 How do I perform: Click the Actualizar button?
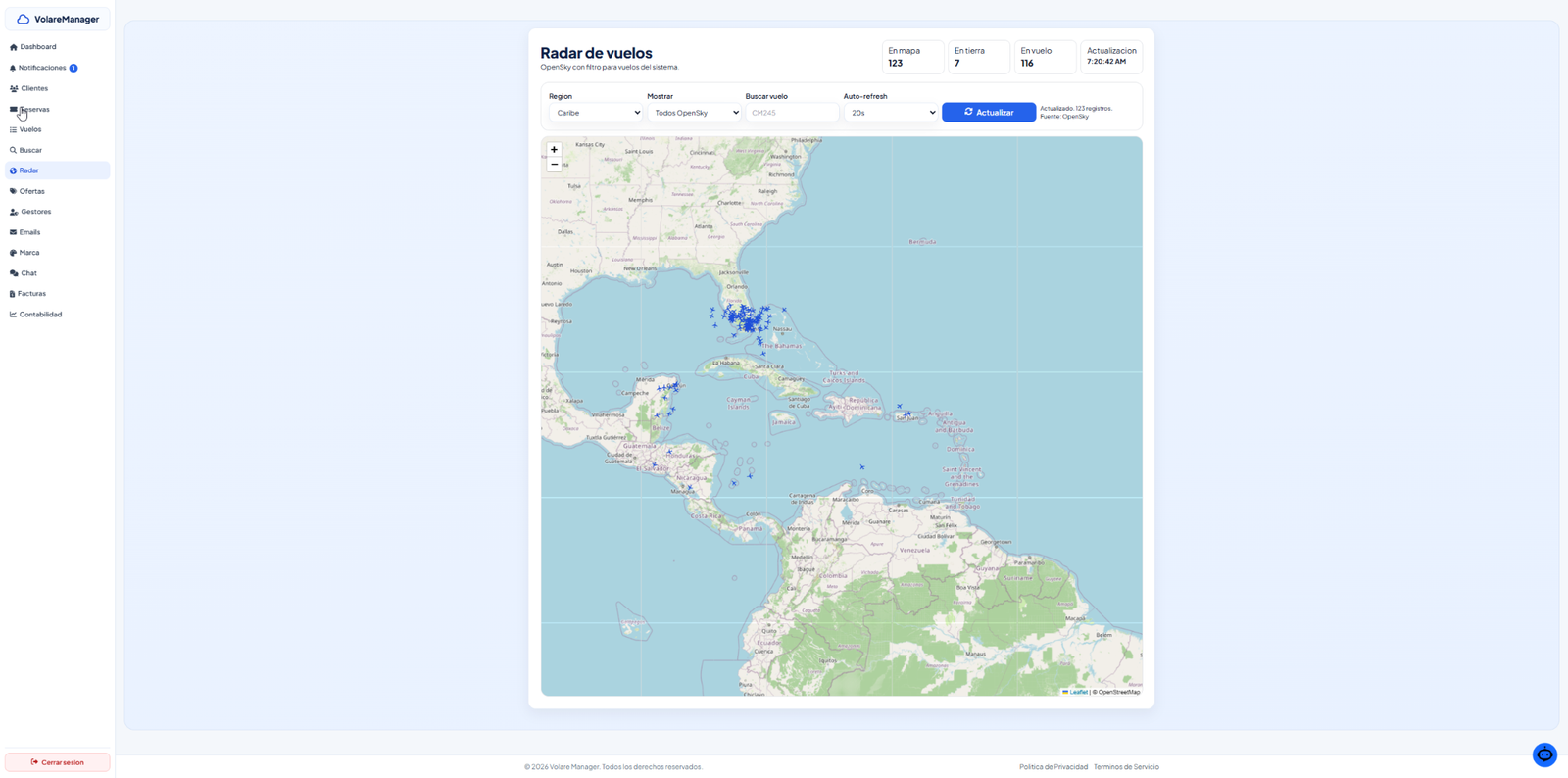pyautogui.click(x=989, y=113)
